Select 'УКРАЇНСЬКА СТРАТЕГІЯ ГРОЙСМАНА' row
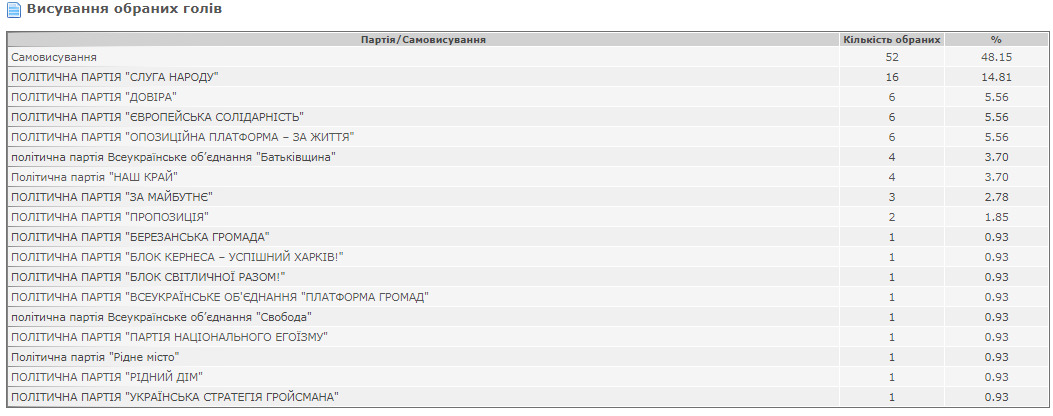Image resolution: width=1053 pixels, height=416 pixels. tap(527, 396)
